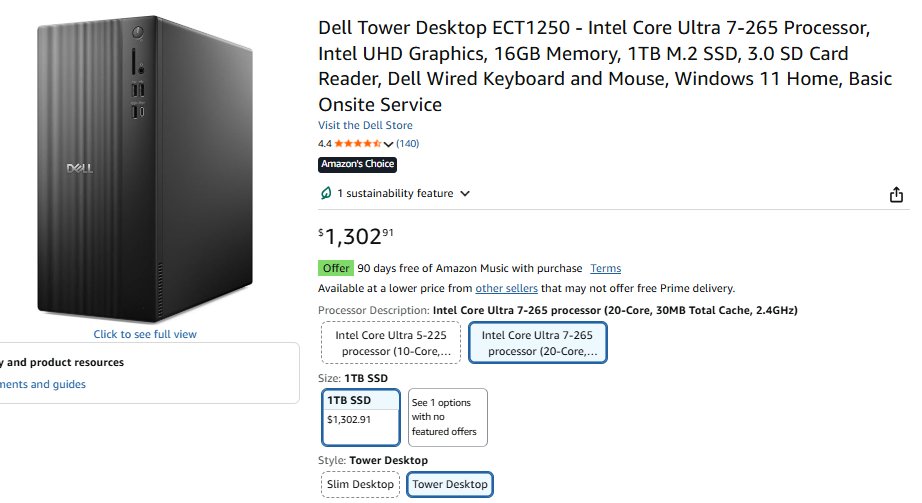
Task: Click the Dell logo on the tower image
Action: [79, 167]
